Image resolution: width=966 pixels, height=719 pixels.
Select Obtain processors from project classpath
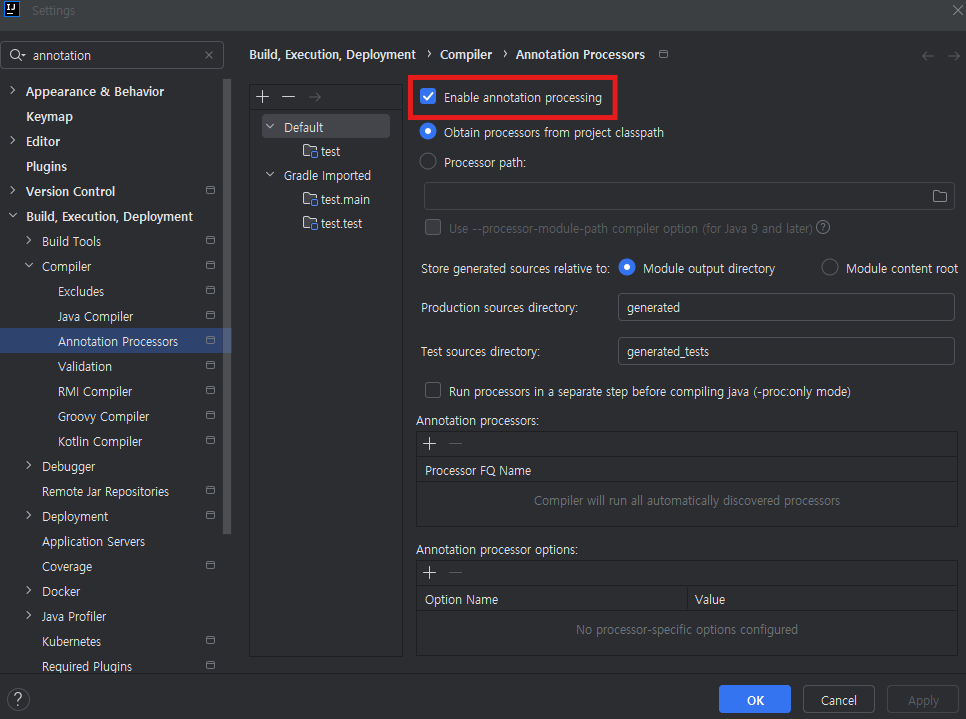pyautogui.click(x=428, y=132)
